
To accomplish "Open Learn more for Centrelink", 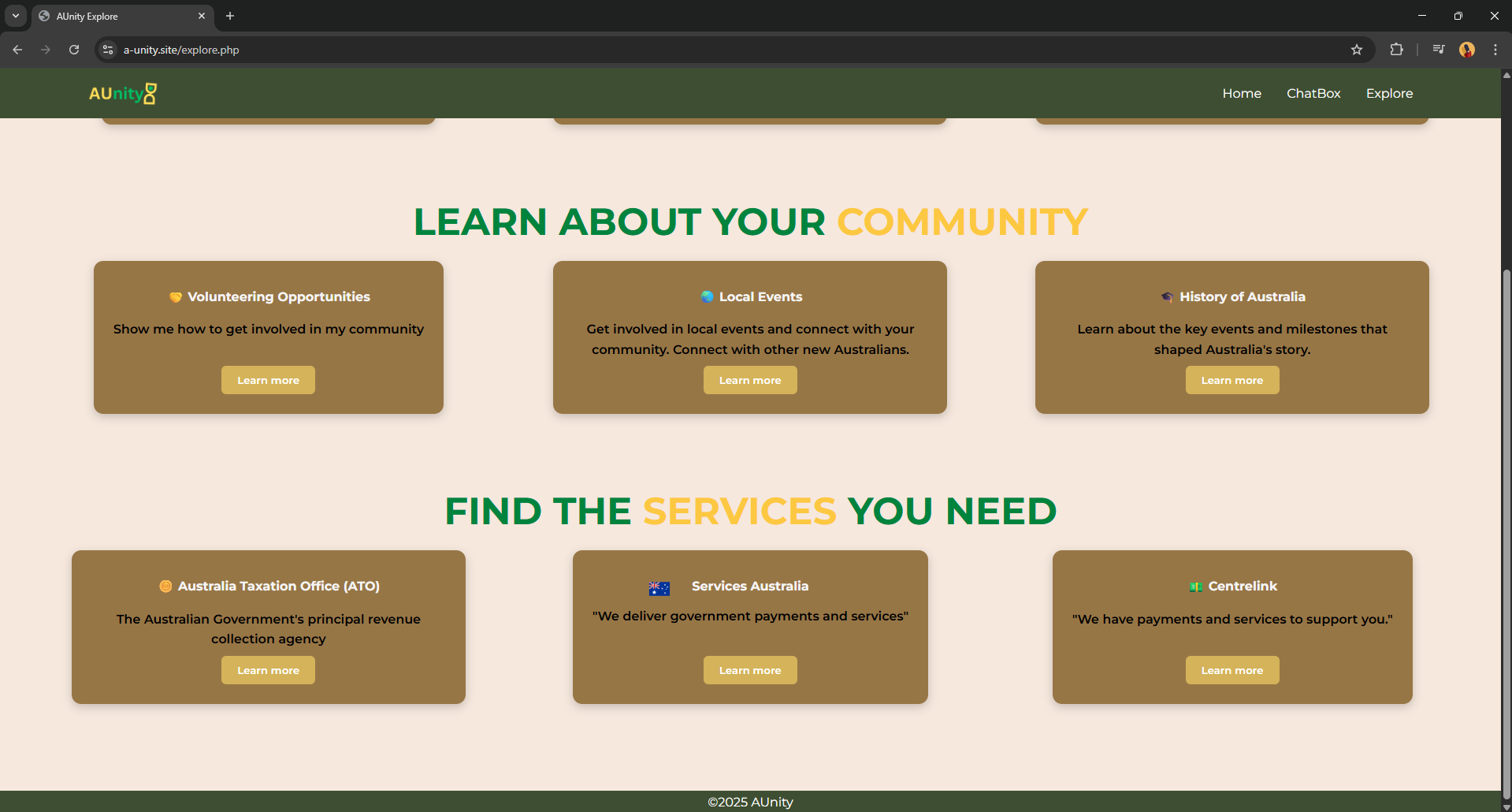I will click(1232, 670).
